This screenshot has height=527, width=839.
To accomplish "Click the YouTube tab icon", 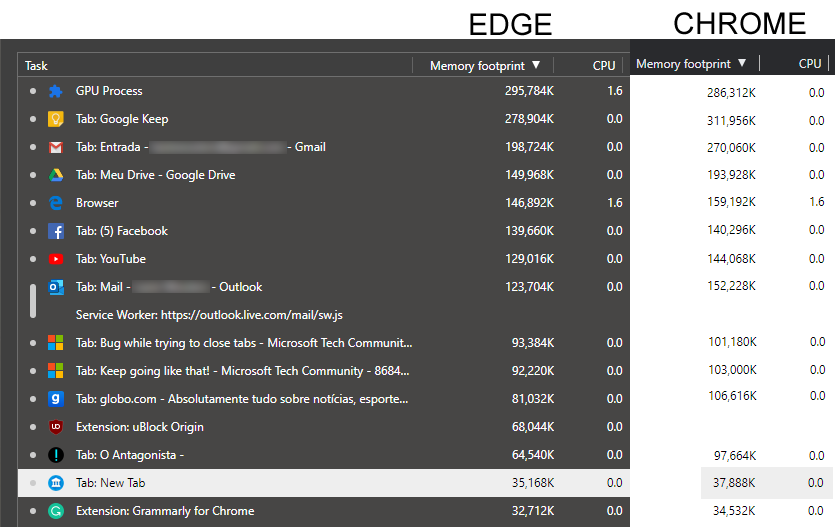I will [56, 259].
